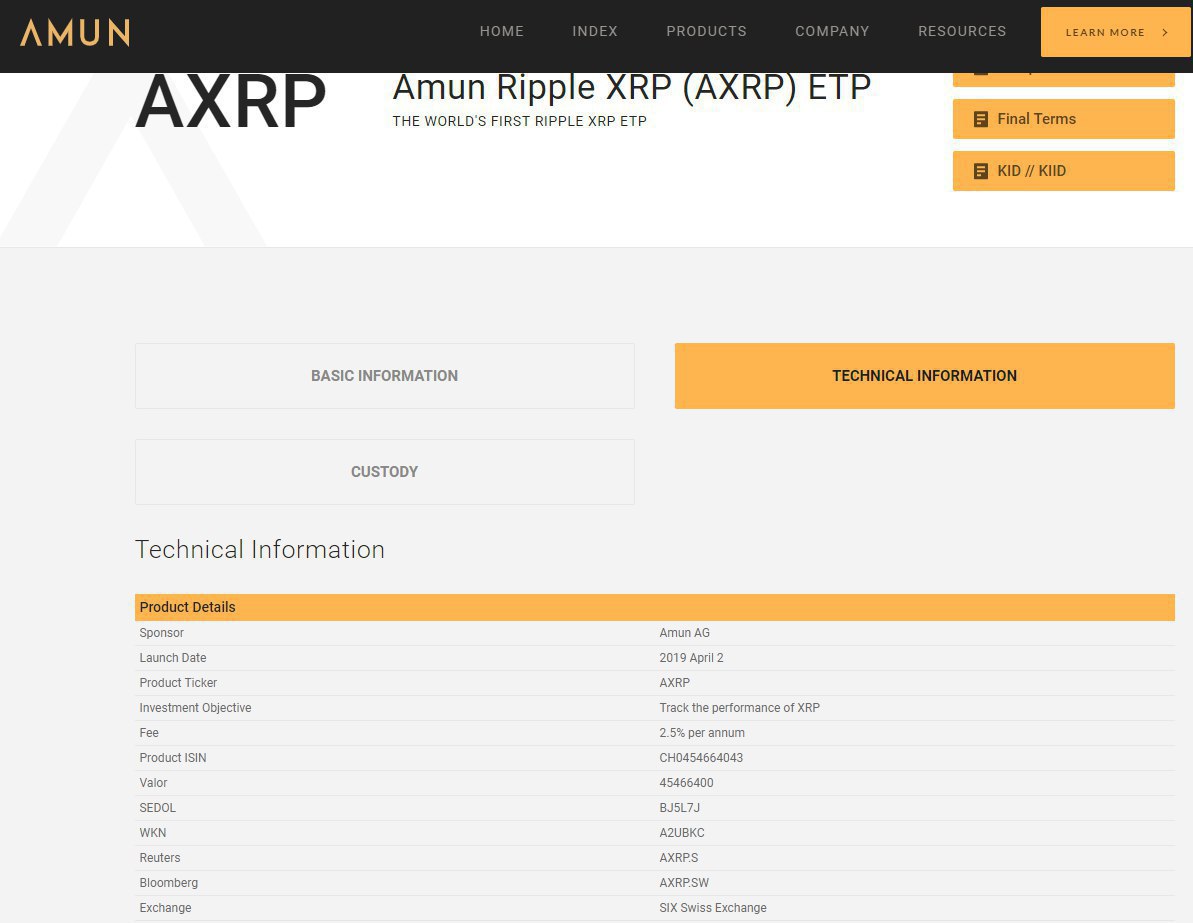The height and width of the screenshot is (923, 1193).
Task: Click the Amun Ripple XRP (AXRP) ETP title
Action: (x=631, y=88)
